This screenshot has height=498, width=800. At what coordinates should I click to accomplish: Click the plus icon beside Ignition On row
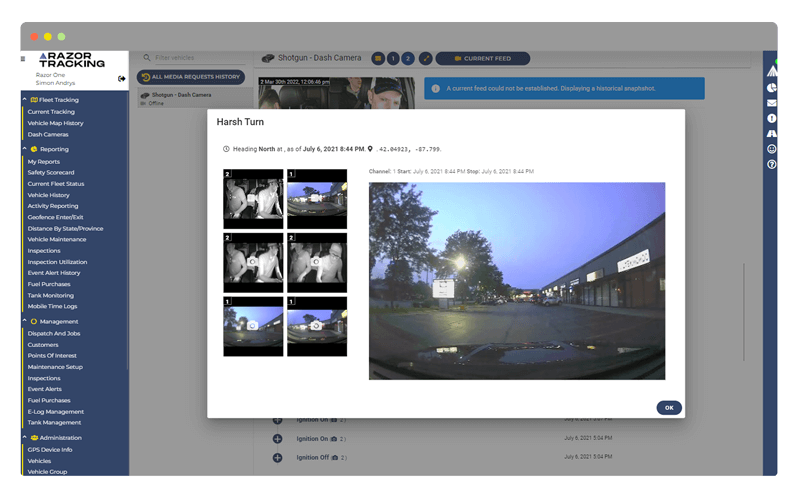[x=278, y=439]
